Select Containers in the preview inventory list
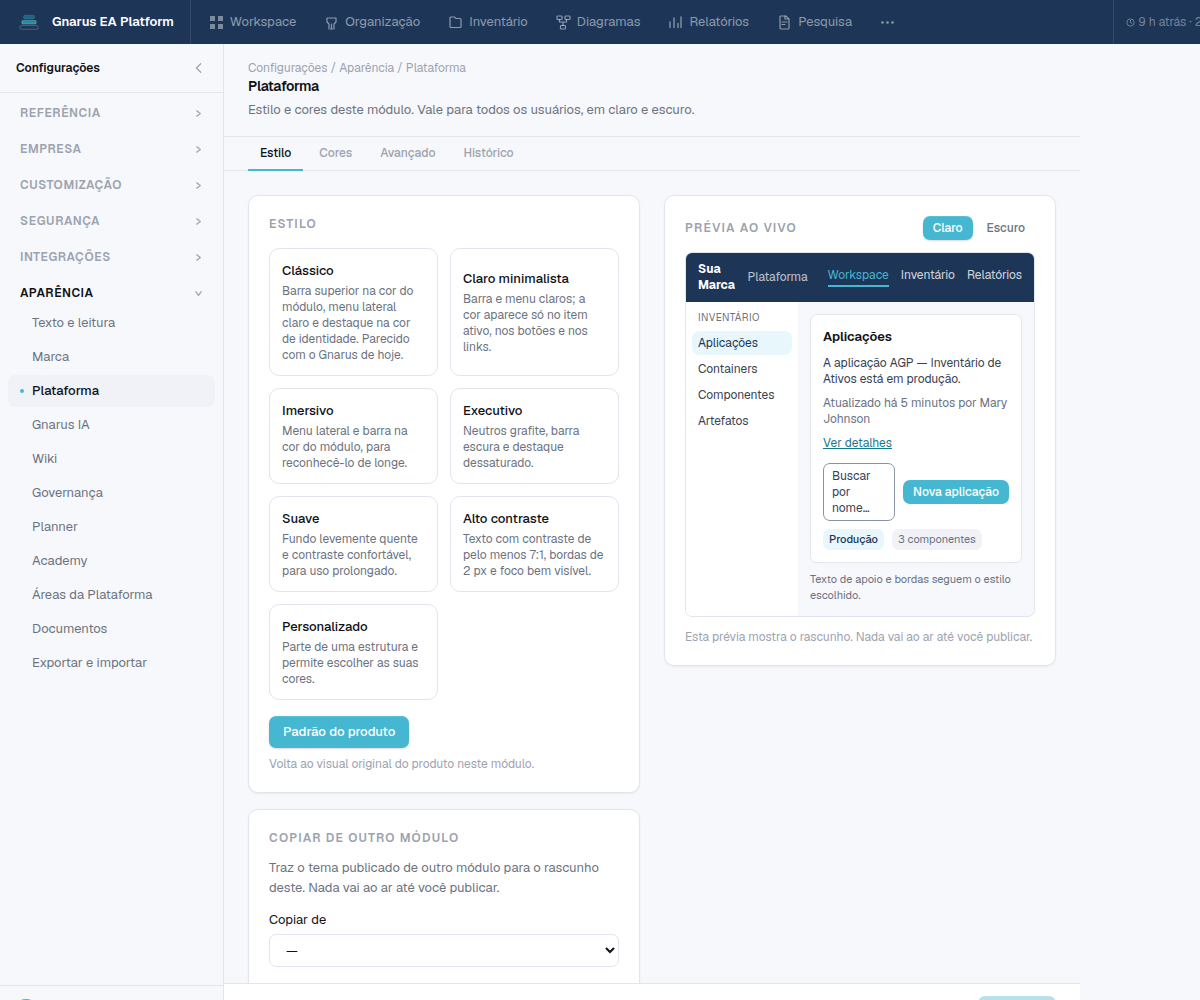The height and width of the screenshot is (1000, 1200). [742, 369]
